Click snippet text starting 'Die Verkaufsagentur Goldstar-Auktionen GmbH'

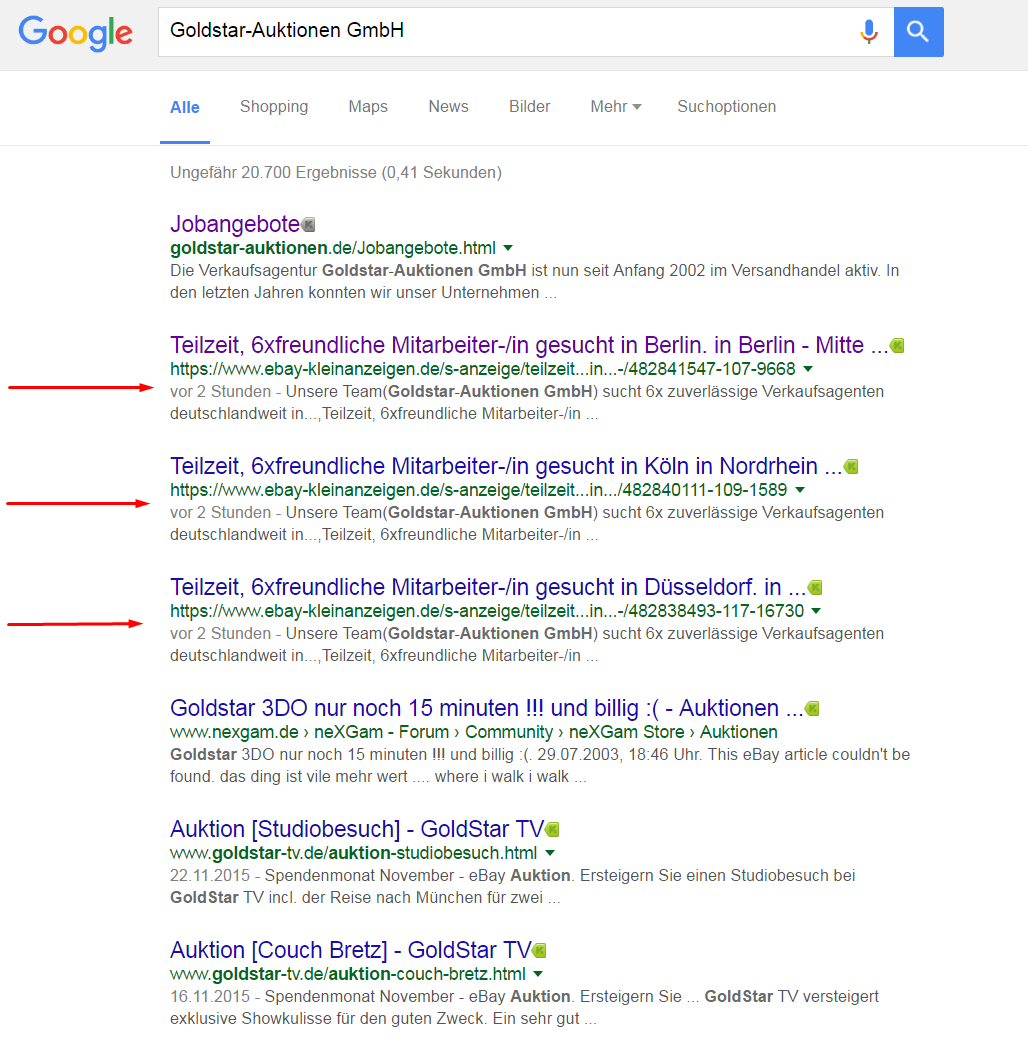coord(535,281)
